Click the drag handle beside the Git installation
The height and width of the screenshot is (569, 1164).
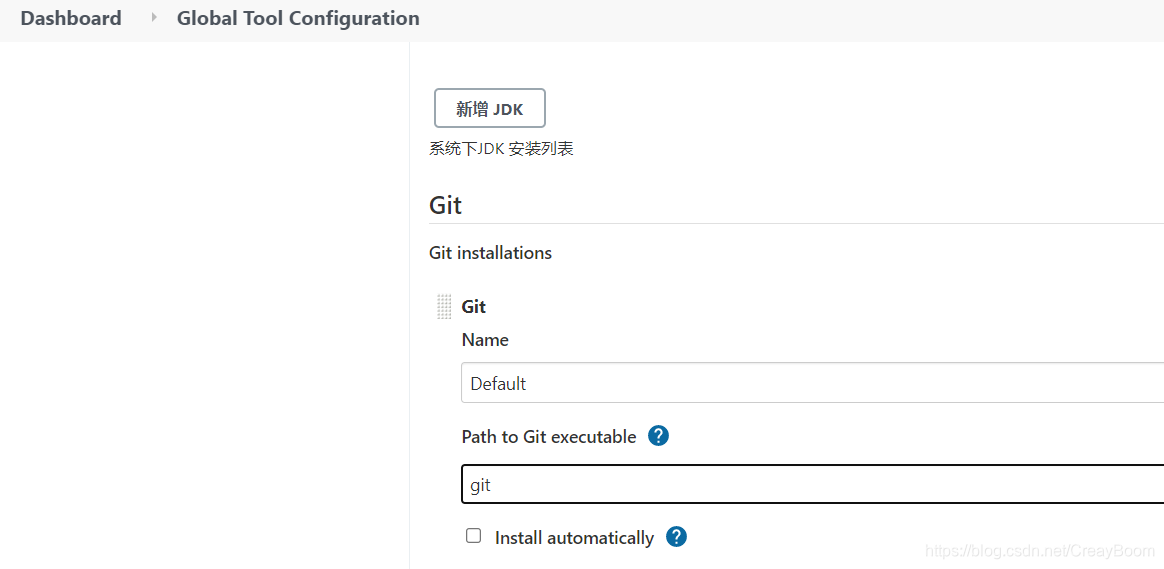click(444, 307)
